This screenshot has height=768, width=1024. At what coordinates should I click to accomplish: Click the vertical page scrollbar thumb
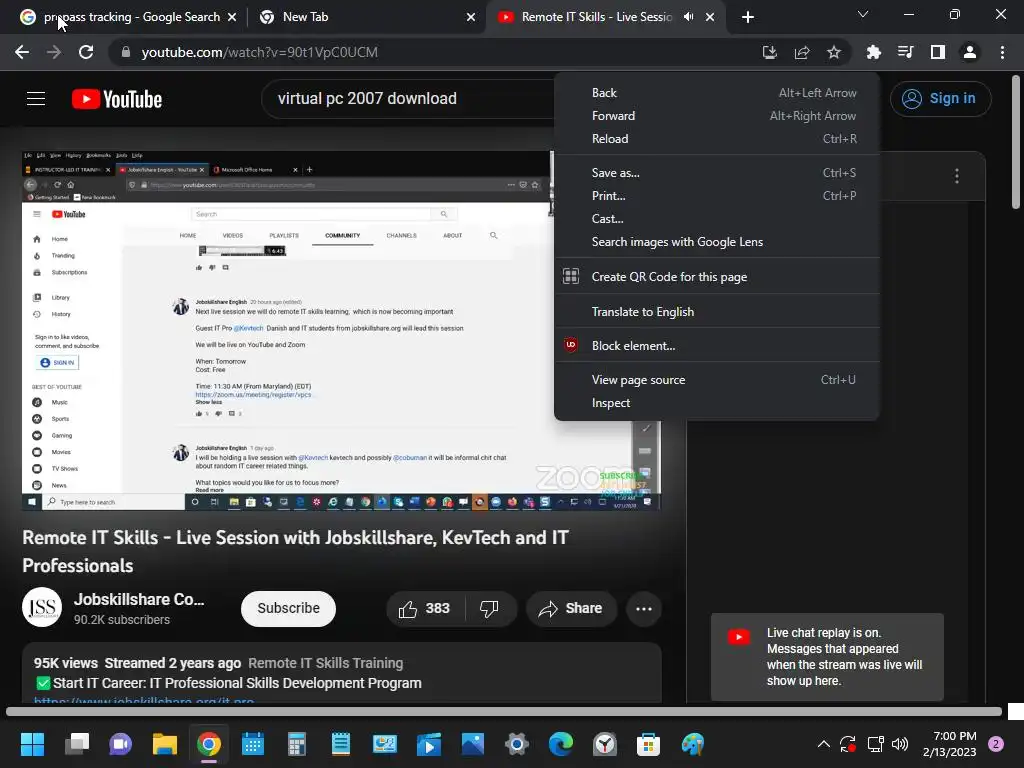pyautogui.click(x=1016, y=142)
